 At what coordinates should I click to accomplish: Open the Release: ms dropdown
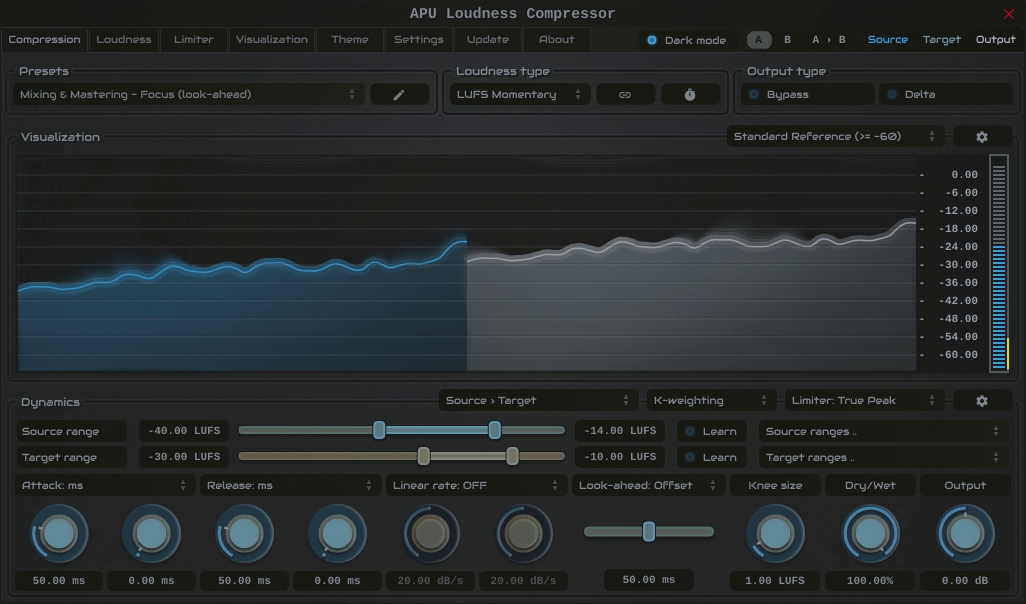(x=290, y=486)
